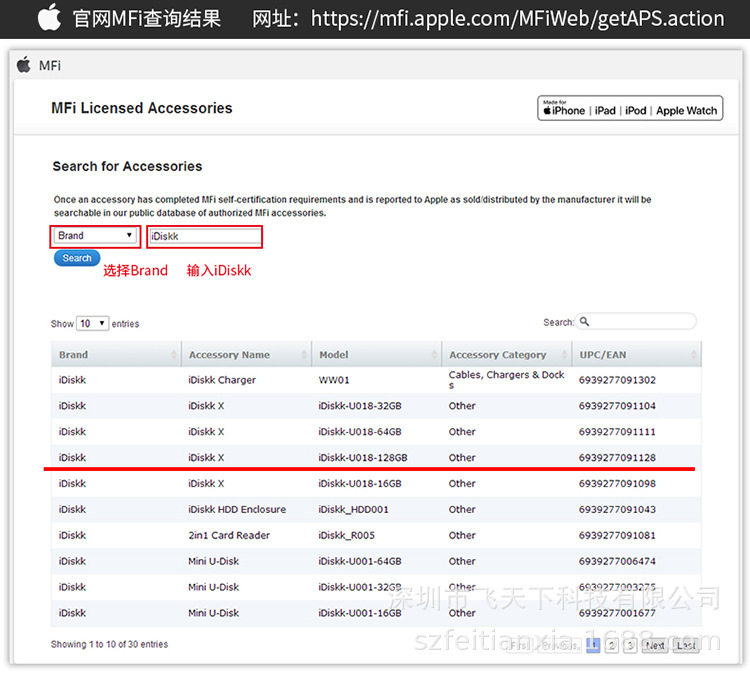Click model iDiskk-U018-128GB
The height and width of the screenshot is (677, 750).
[363, 457]
